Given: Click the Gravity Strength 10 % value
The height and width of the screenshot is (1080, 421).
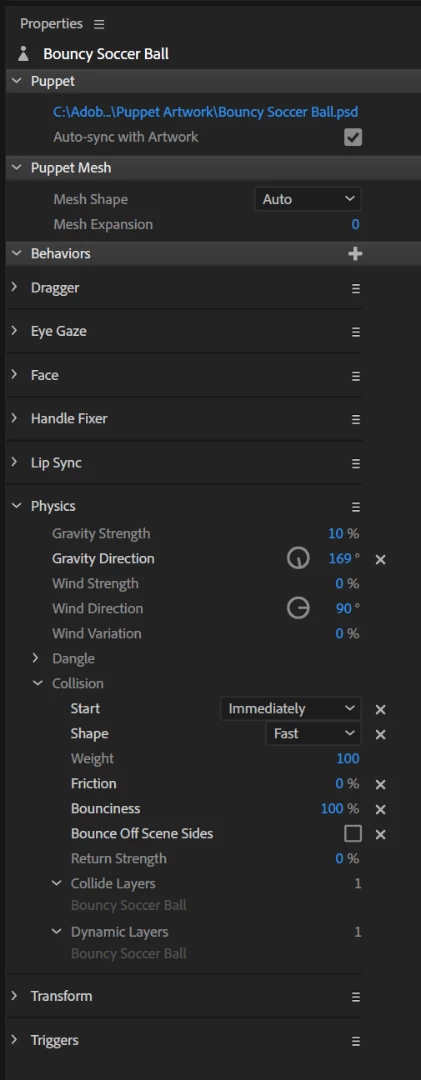Looking at the screenshot, I should pos(343,534).
